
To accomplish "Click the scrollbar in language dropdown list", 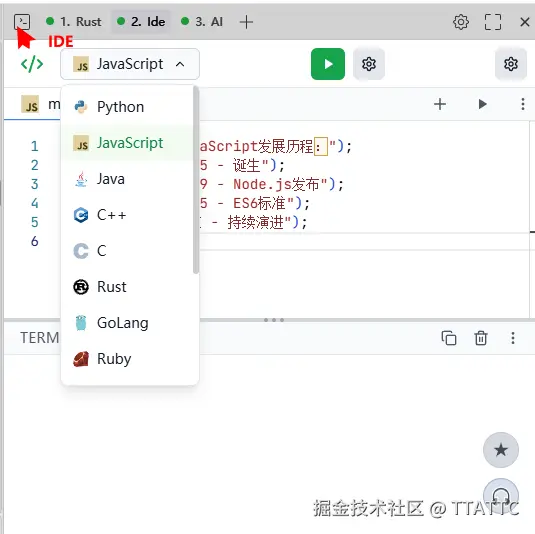I will click(196, 180).
